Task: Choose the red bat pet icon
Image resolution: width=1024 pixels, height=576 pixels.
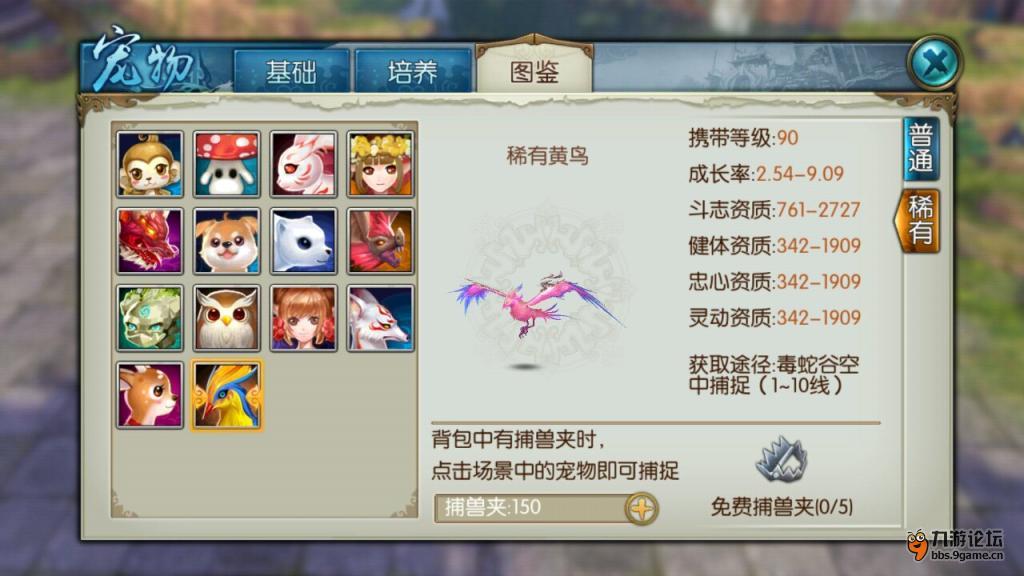Action: point(380,241)
